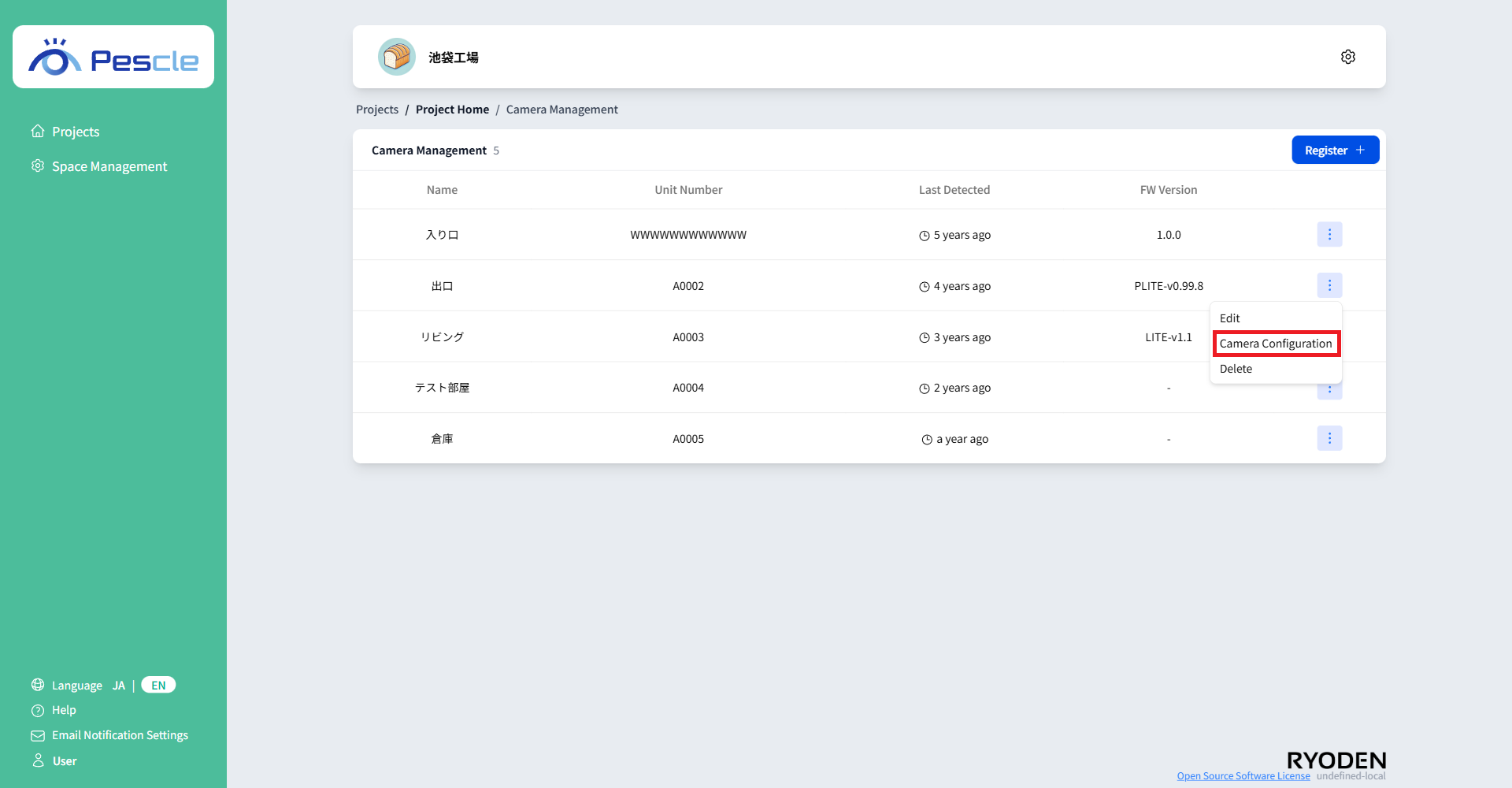Open the project settings gear icon

pyautogui.click(x=1347, y=57)
